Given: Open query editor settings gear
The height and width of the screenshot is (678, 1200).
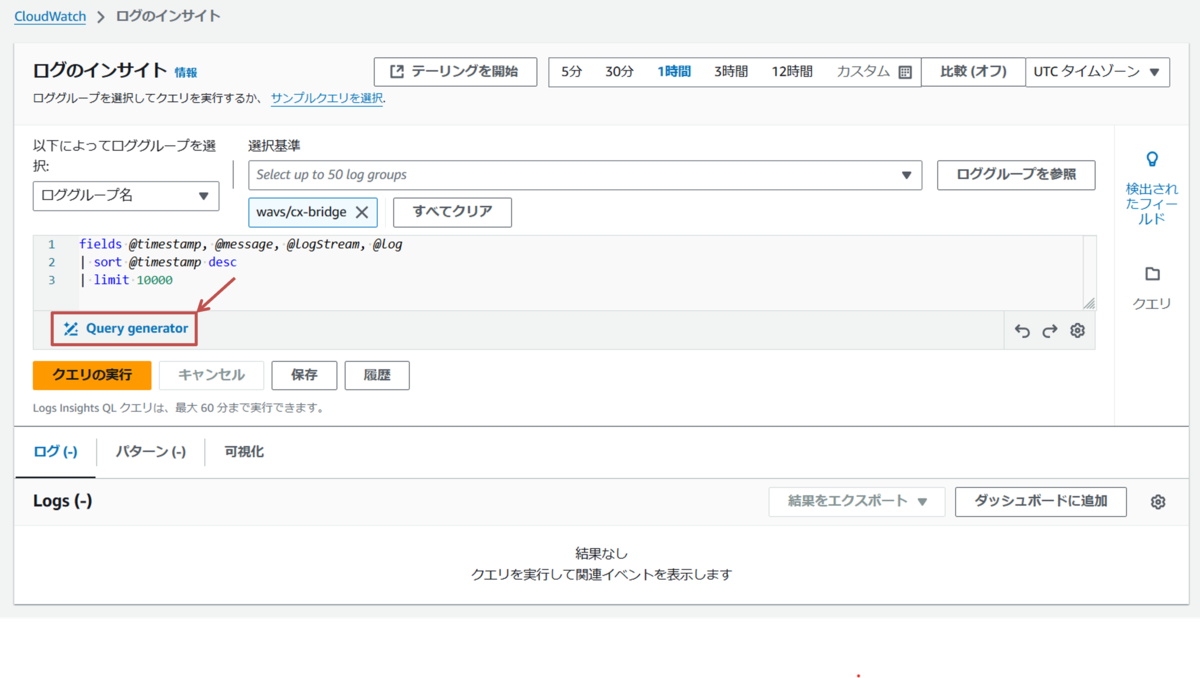Looking at the screenshot, I should click(1077, 331).
